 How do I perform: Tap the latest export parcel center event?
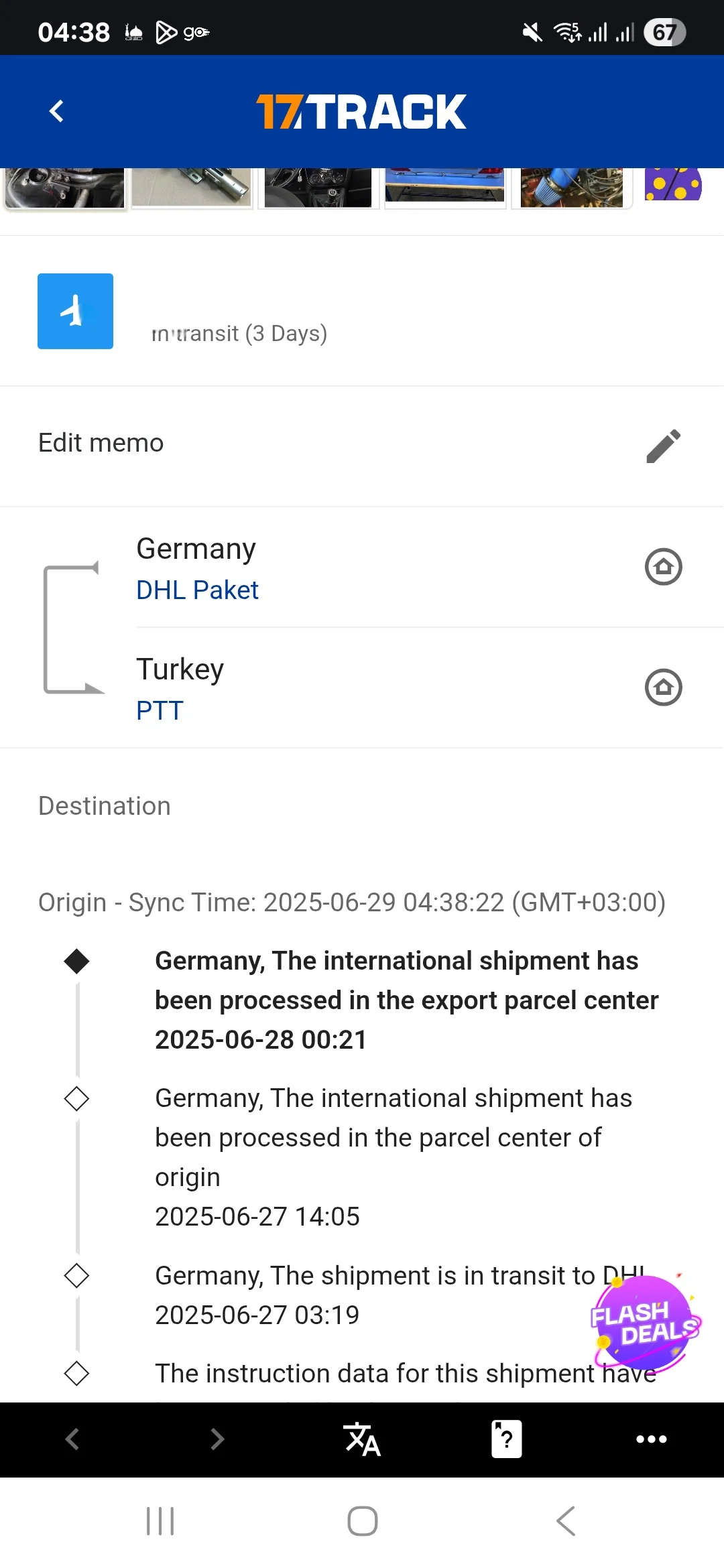tap(406, 1000)
